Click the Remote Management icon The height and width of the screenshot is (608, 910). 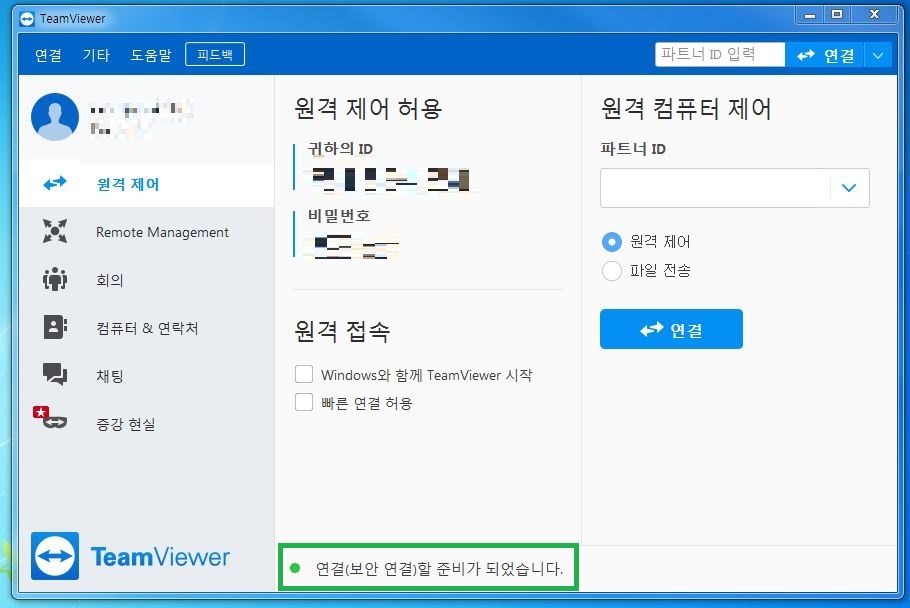[x=55, y=231]
